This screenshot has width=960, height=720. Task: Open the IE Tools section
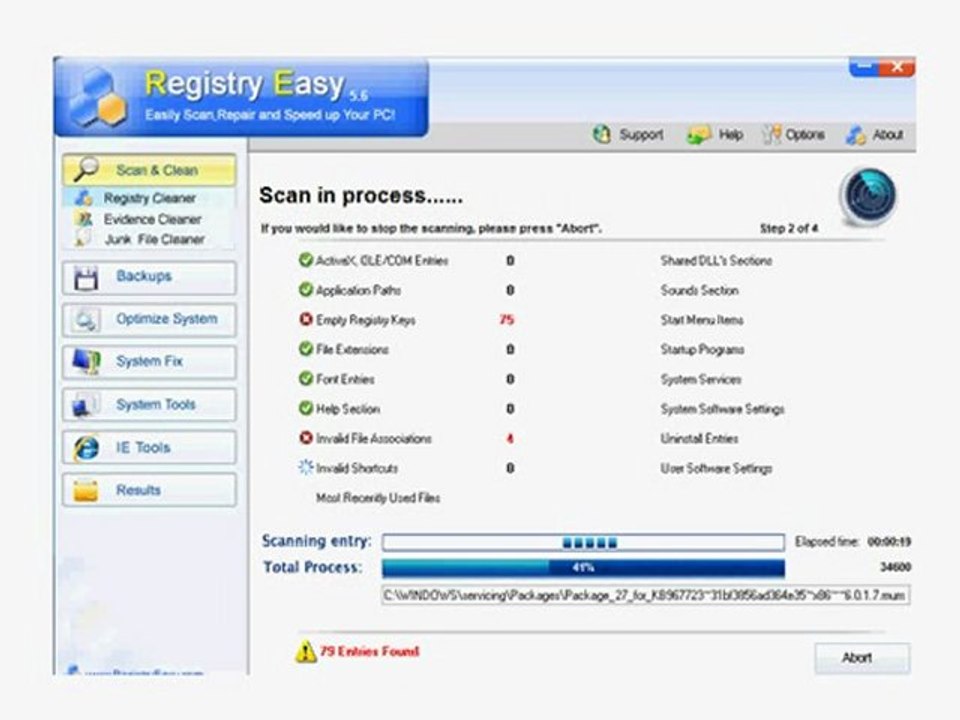click(149, 448)
